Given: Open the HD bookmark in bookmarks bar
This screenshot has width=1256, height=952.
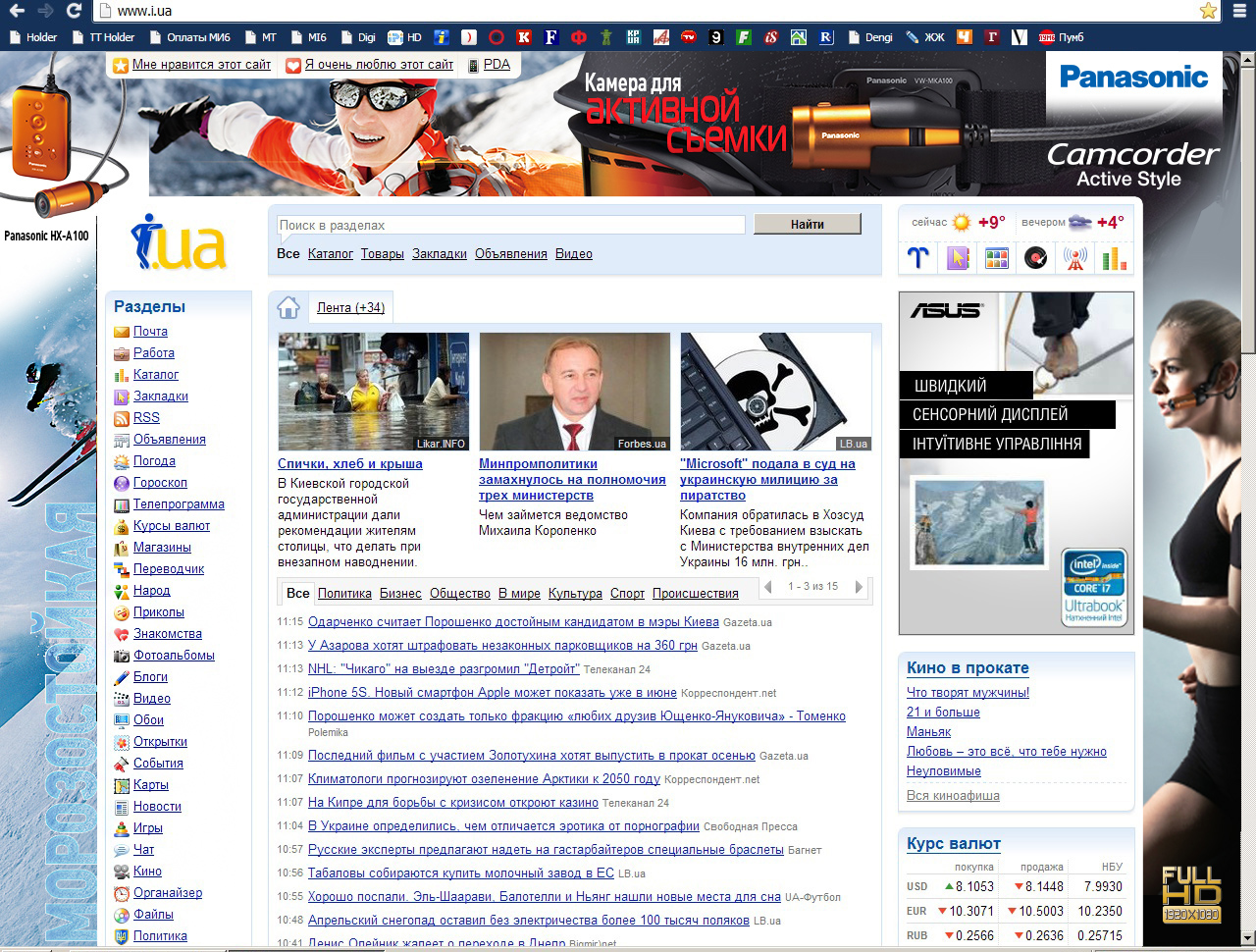Looking at the screenshot, I should [404, 37].
